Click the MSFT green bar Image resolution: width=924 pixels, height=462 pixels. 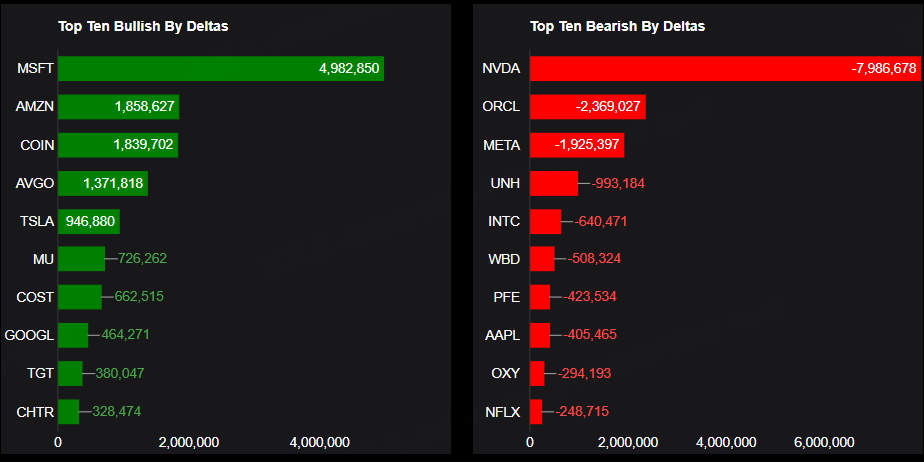coord(220,69)
